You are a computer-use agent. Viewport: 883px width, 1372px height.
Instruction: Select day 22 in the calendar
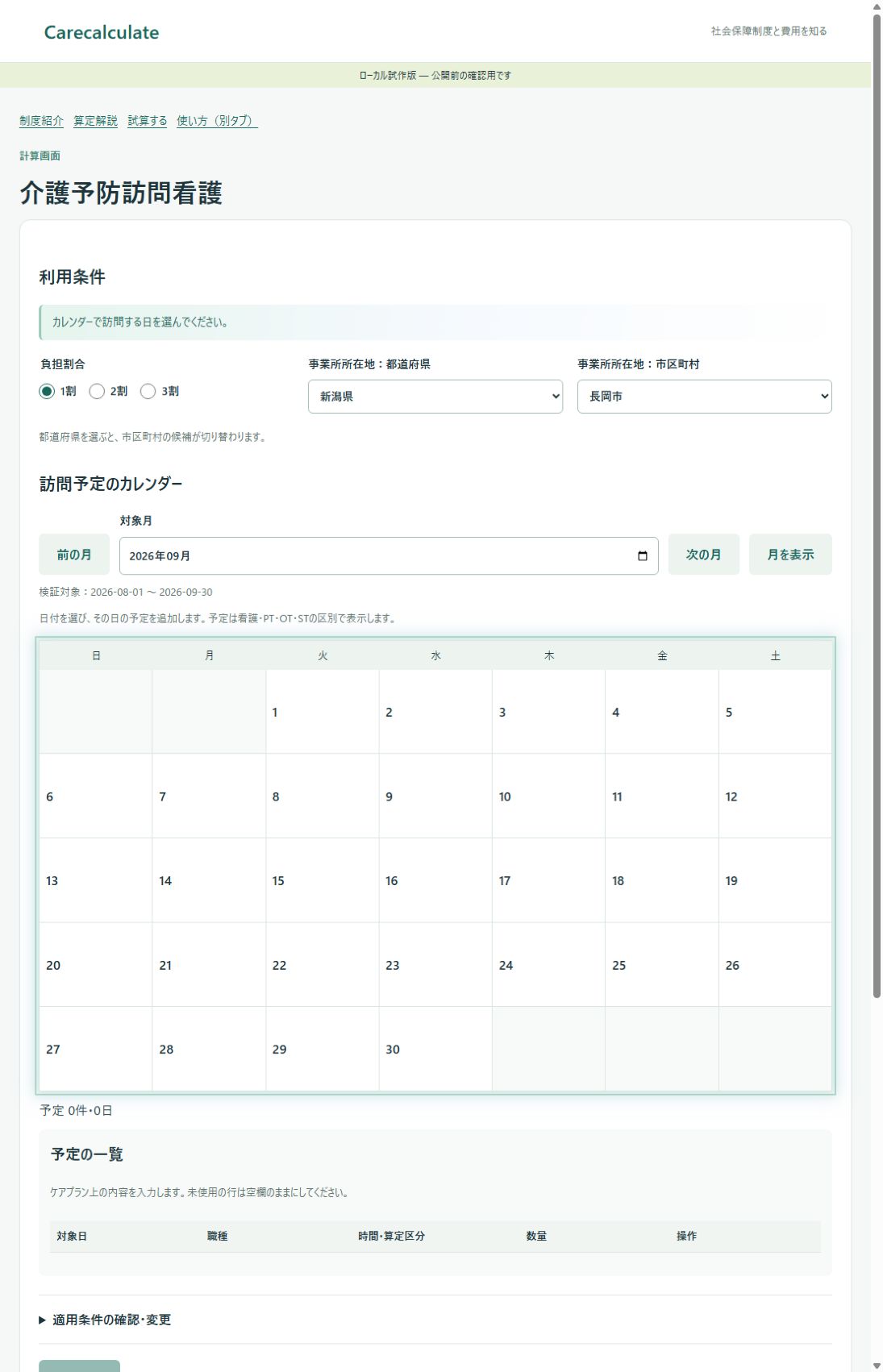[323, 965]
